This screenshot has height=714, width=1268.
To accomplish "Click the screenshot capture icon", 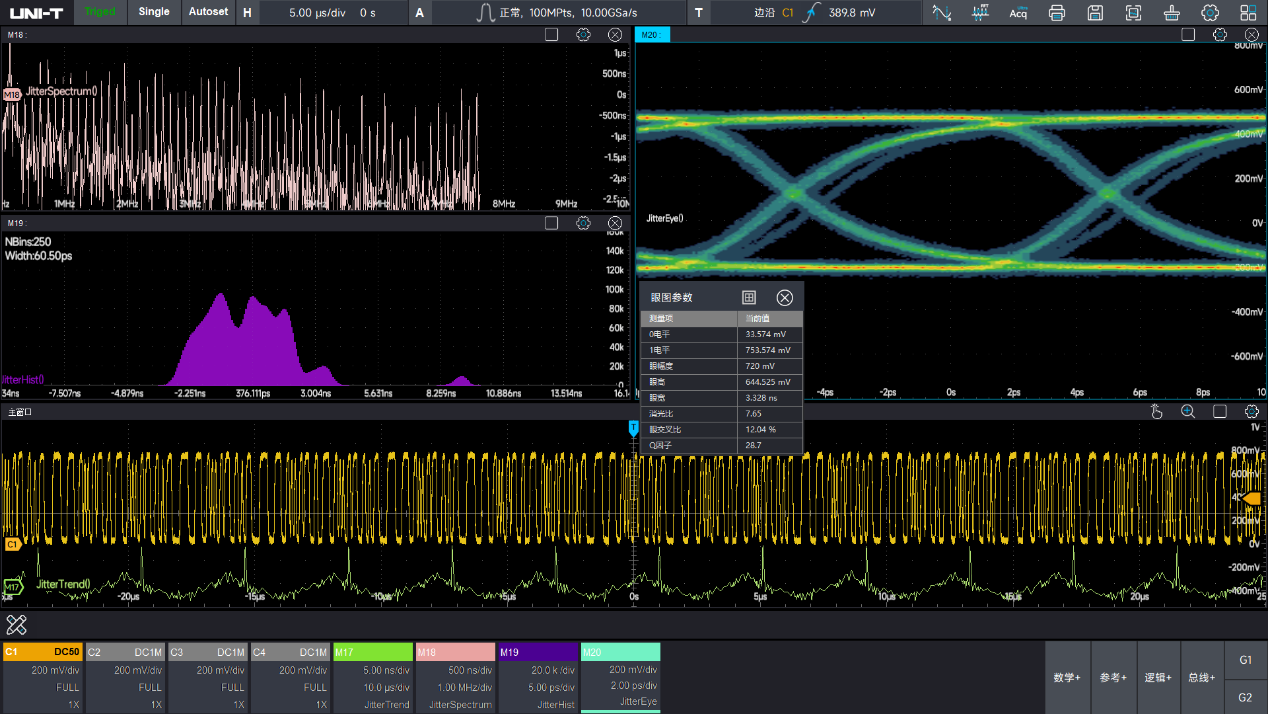I will (x=1133, y=13).
